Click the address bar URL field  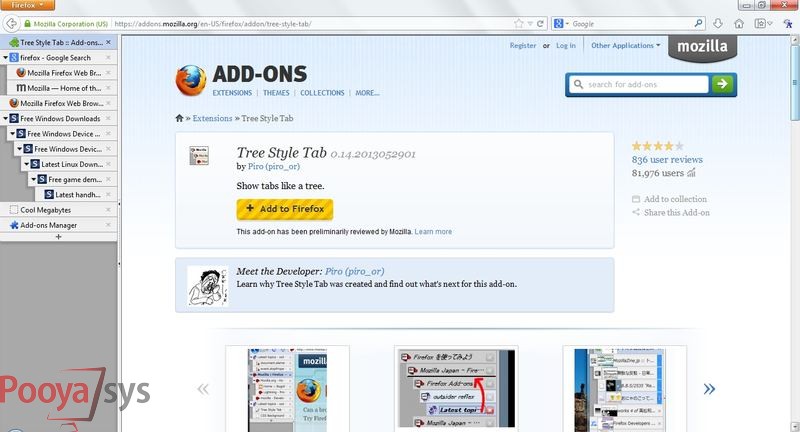pyautogui.click(x=311, y=23)
